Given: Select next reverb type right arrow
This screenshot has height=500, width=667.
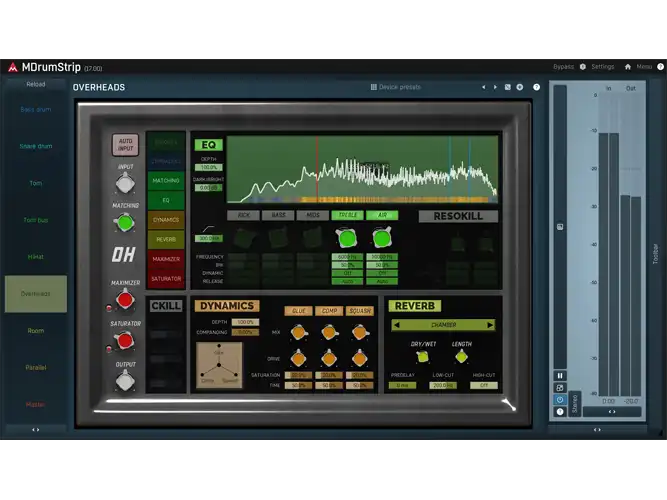Looking at the screenshot, I should (x=490, y=325).
